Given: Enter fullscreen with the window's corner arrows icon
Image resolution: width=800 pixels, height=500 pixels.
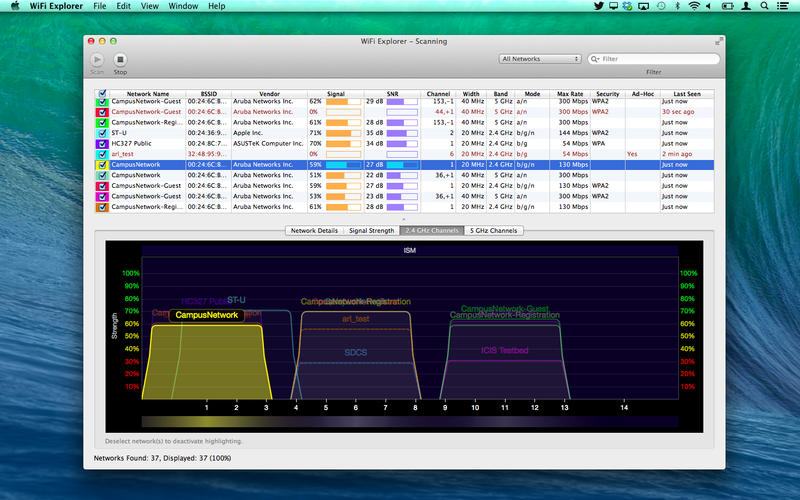Looking at the screenshot, I should click(718, 41).
